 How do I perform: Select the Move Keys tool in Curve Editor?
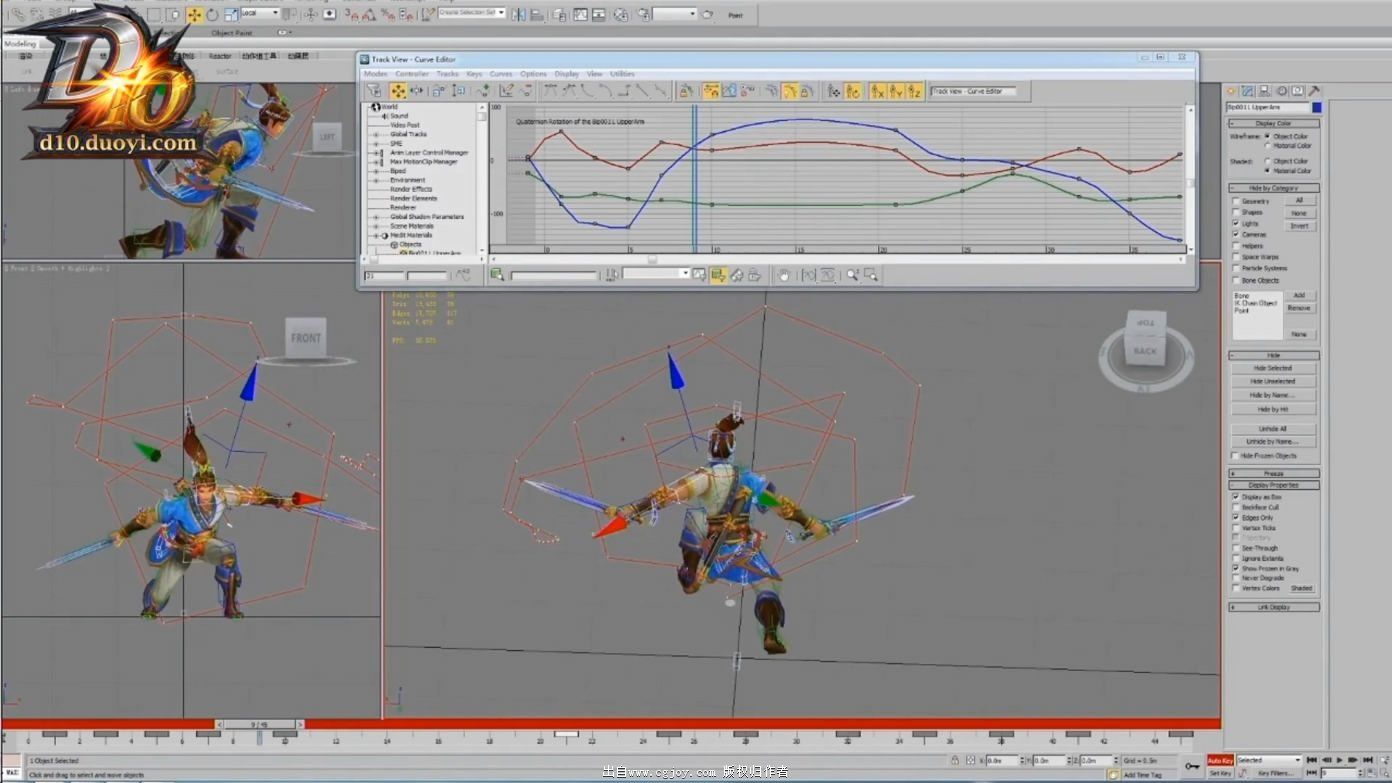click(398, 91)
